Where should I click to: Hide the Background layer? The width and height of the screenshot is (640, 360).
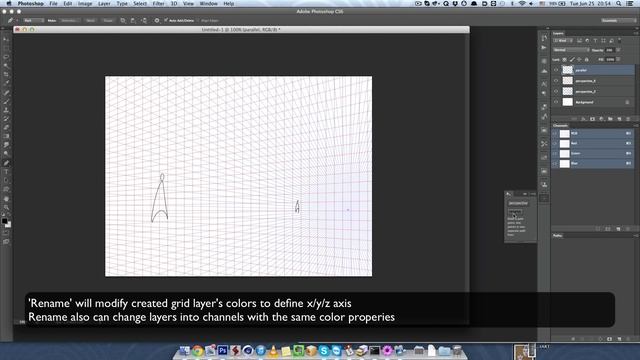[x=556, y=102]
